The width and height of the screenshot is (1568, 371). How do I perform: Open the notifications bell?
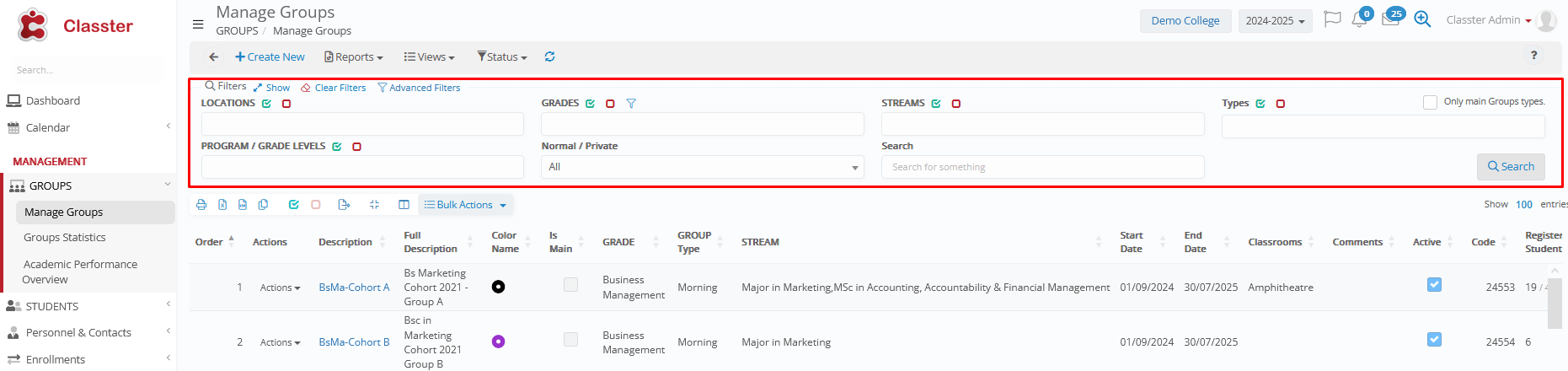[1359, 19]
